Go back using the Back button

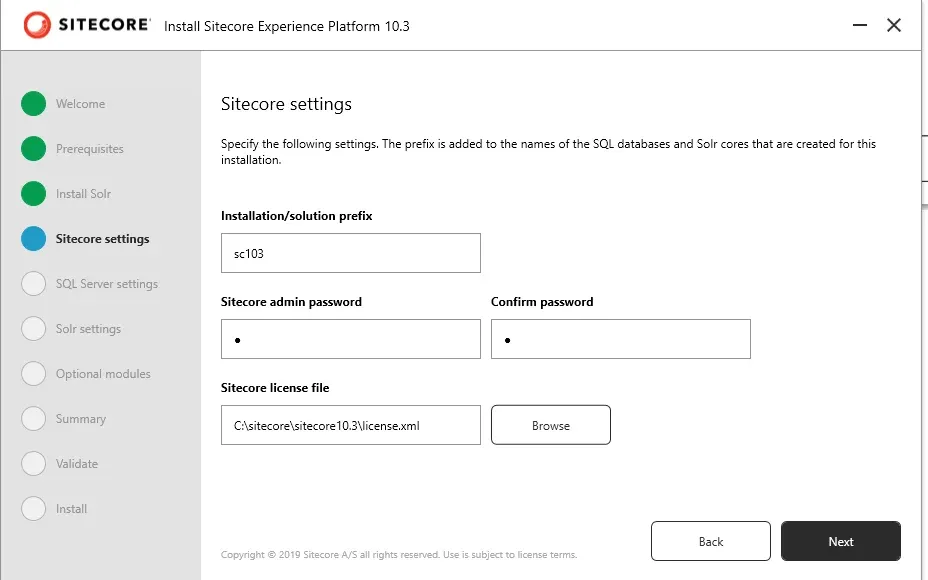pyautogui.click(x=710, y=541)
